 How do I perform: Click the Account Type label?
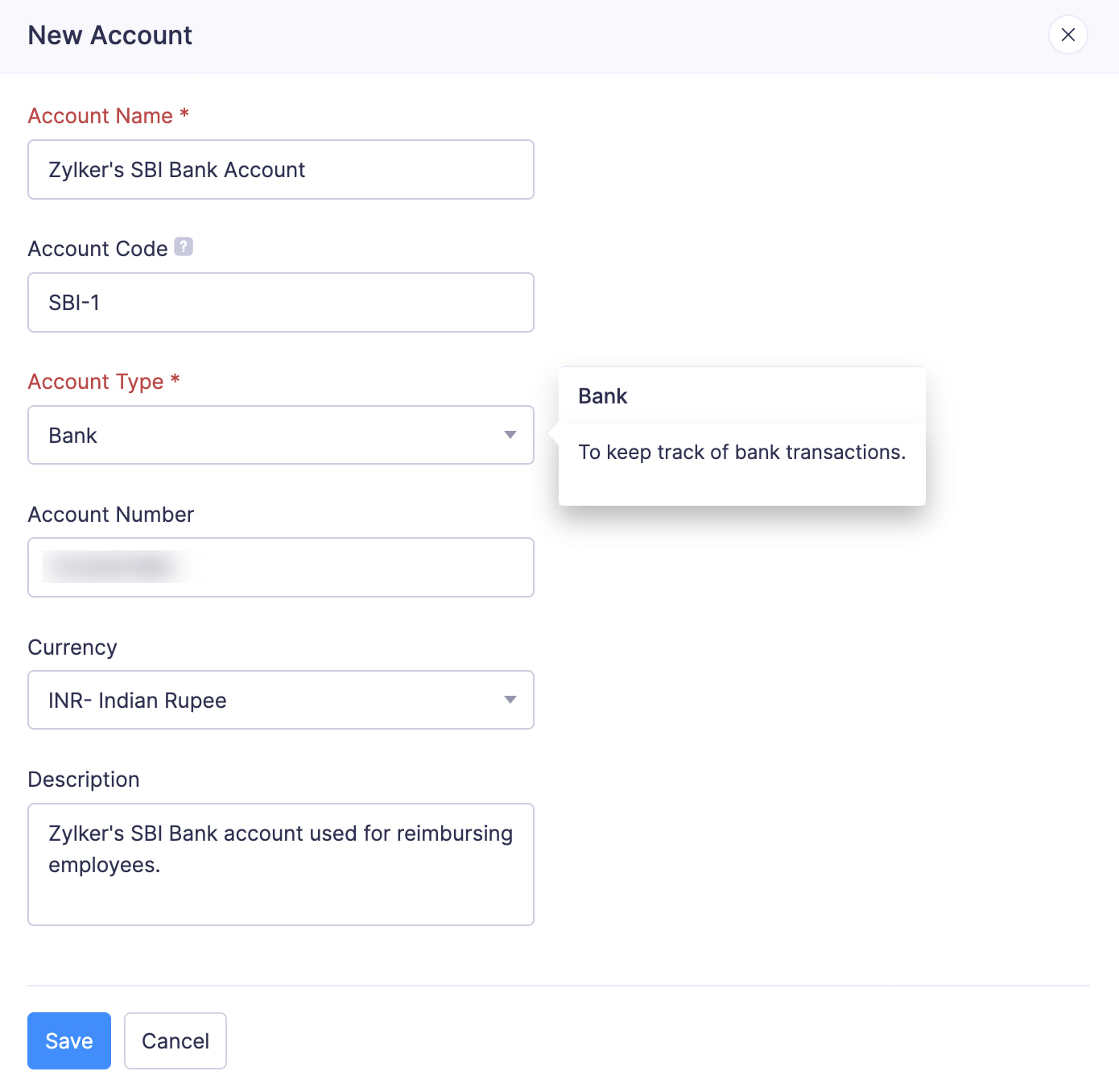[x=96, y=382]
